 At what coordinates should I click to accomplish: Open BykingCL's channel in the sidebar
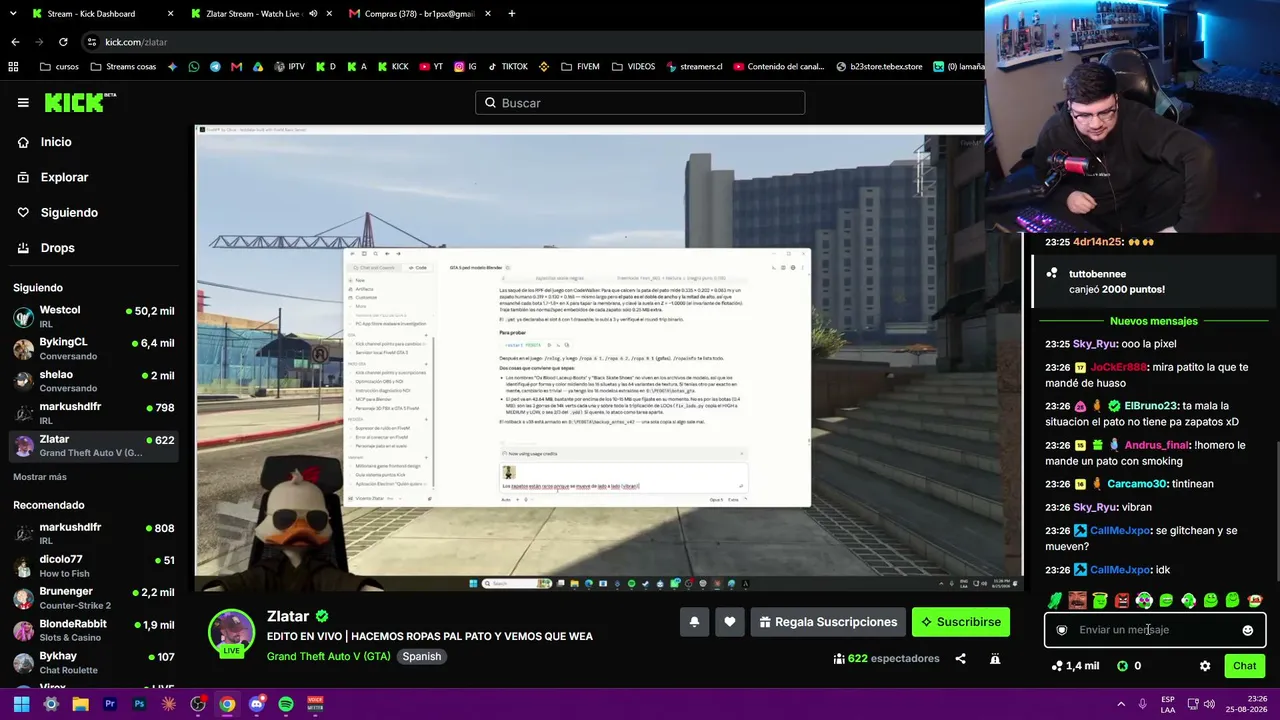coord(94,349)
